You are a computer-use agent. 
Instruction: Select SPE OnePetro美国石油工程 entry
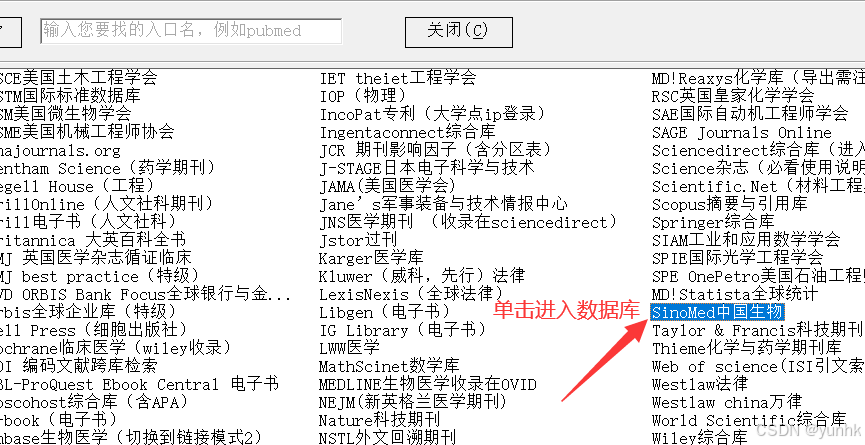click(x=758, y=276)
